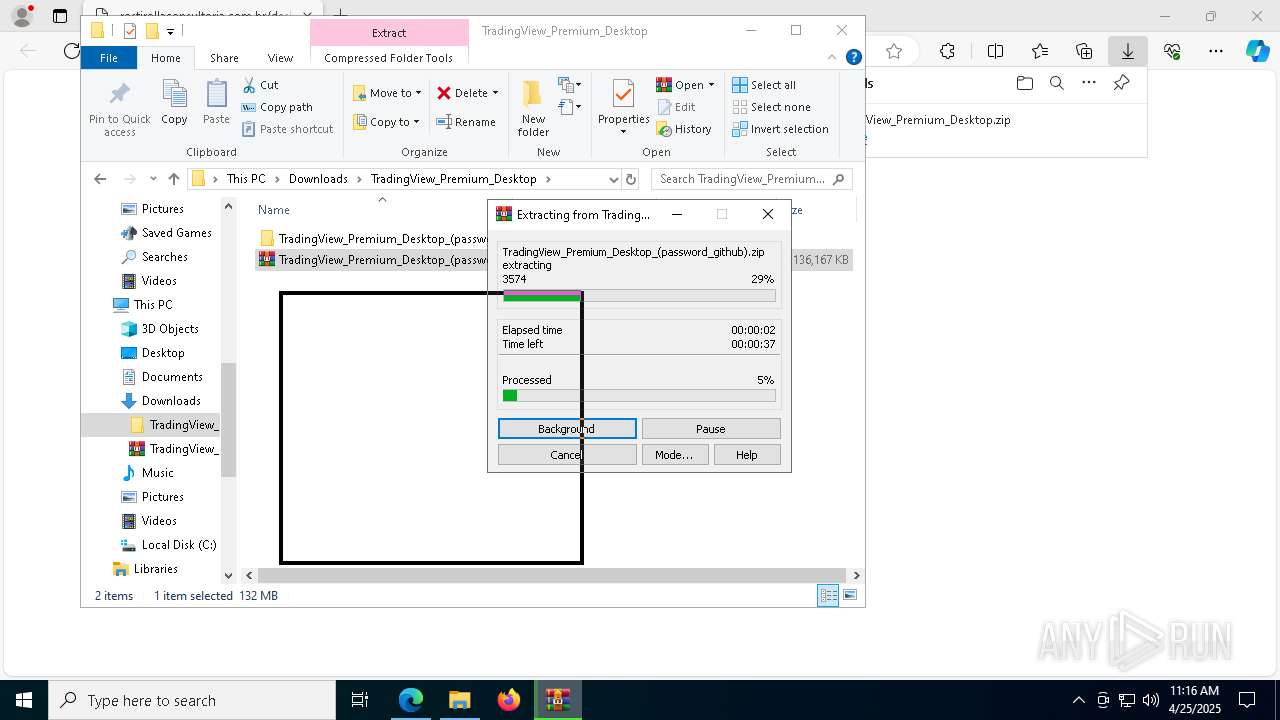
Task: Select 3D Objects in navigation pane
Action: pyautogui.click(x=160, y=329)
